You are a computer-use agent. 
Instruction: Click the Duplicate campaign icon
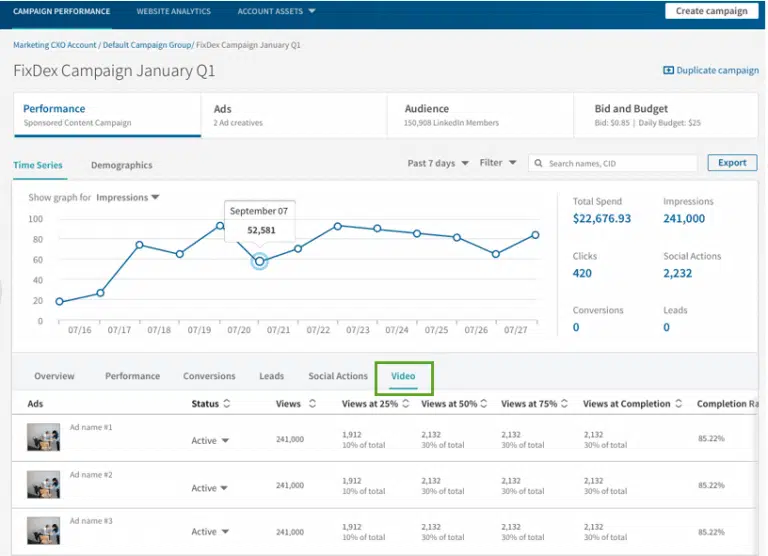(x=668, y=71)
